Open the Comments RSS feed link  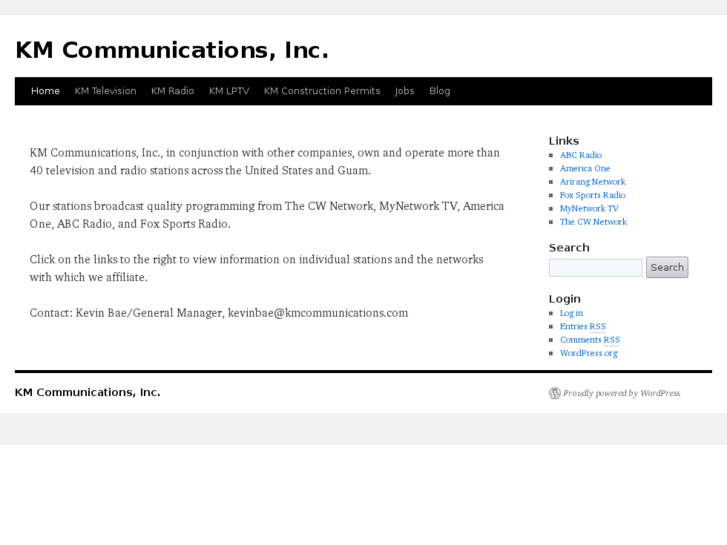click(590, 340)
